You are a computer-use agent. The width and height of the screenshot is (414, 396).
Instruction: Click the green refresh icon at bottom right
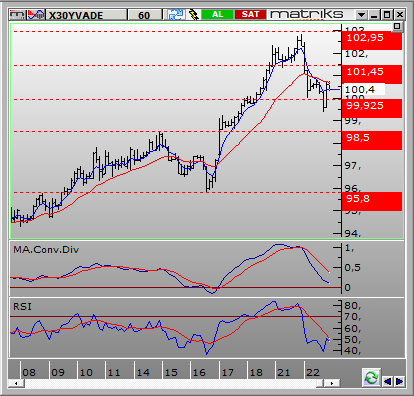pyautogui.click(x=372, y=378)
